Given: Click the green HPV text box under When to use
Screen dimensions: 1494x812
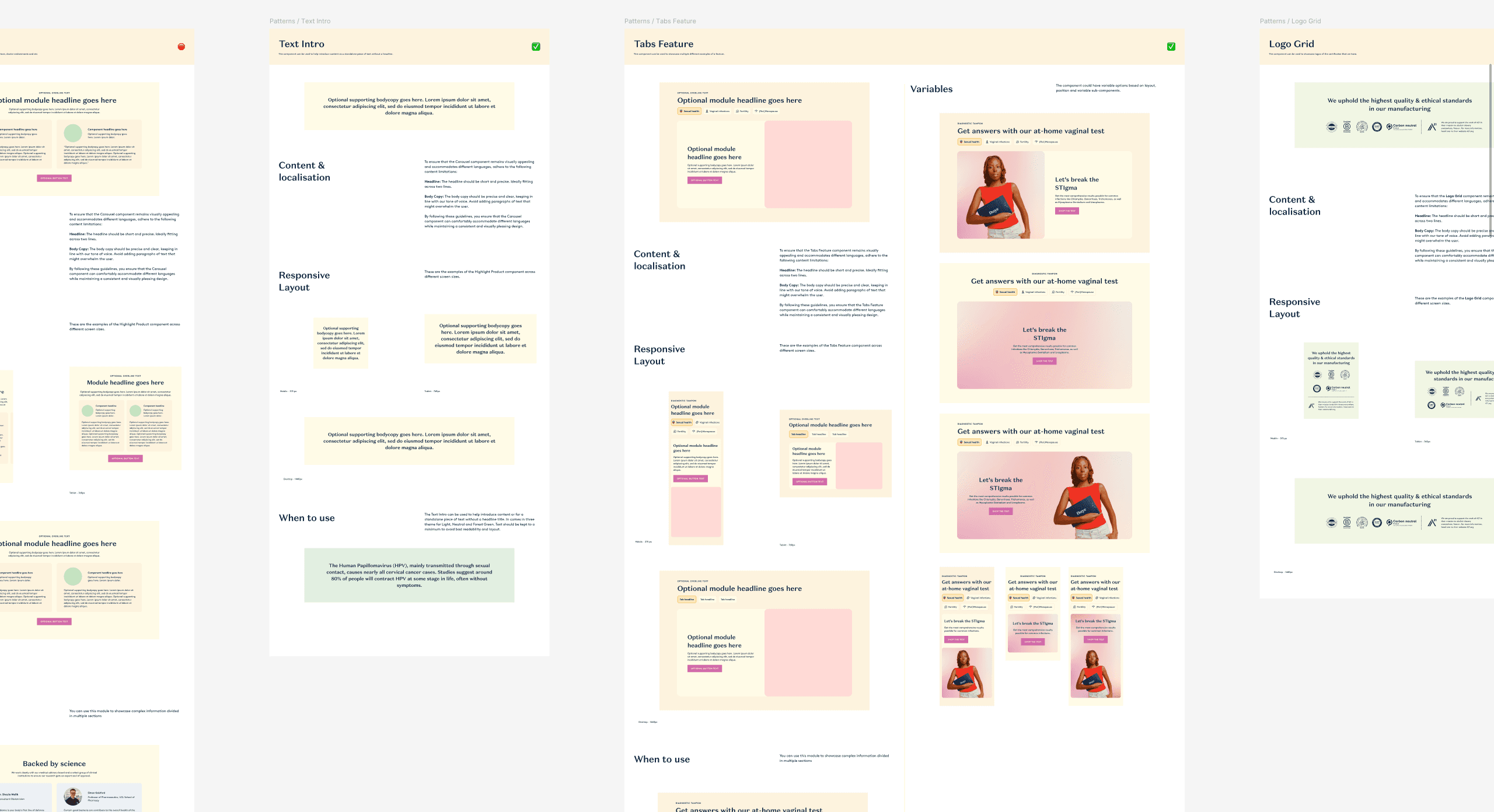Looking at the screenshot, I should (x=409, y=575).
